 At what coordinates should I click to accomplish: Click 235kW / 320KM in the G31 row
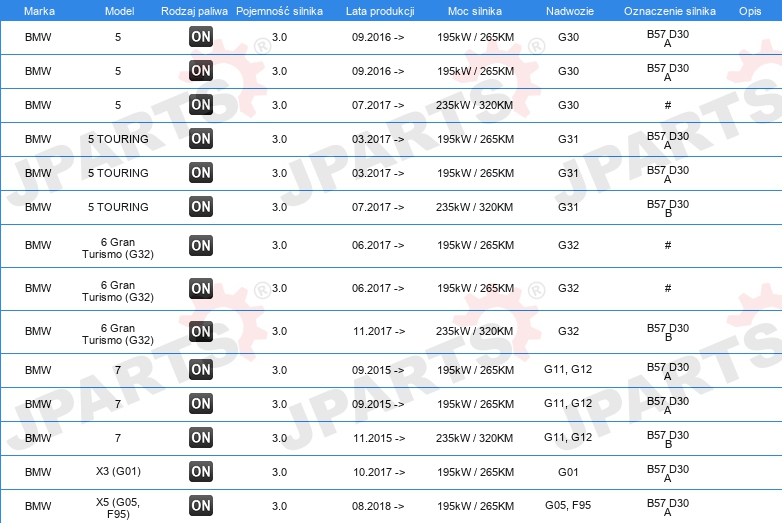click(474, 207)
